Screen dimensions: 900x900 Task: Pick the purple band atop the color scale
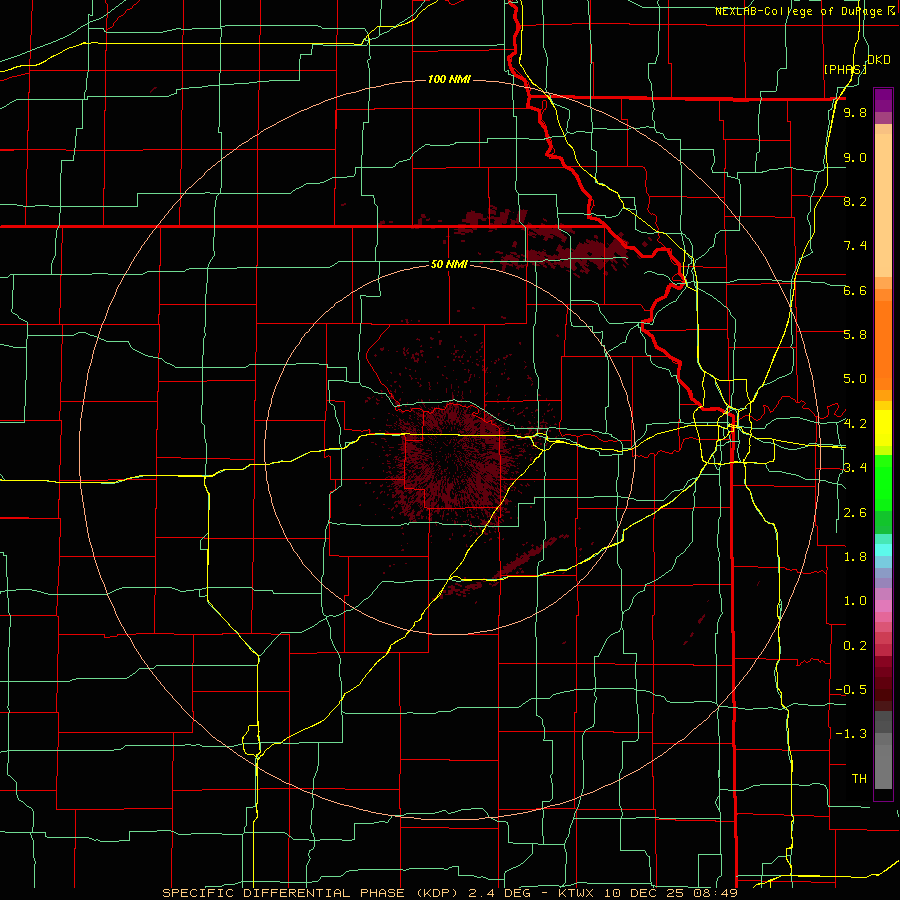tap(883, 101)
